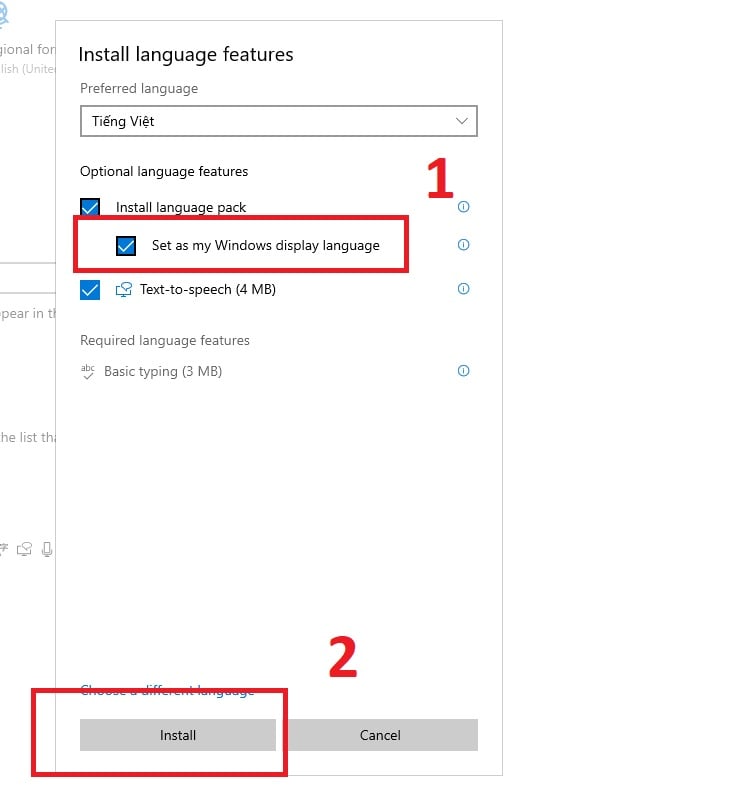This screenshot has width=743, height=808.
Task: Open the Preferred language dropdown chevron
Action: (461, 121)
